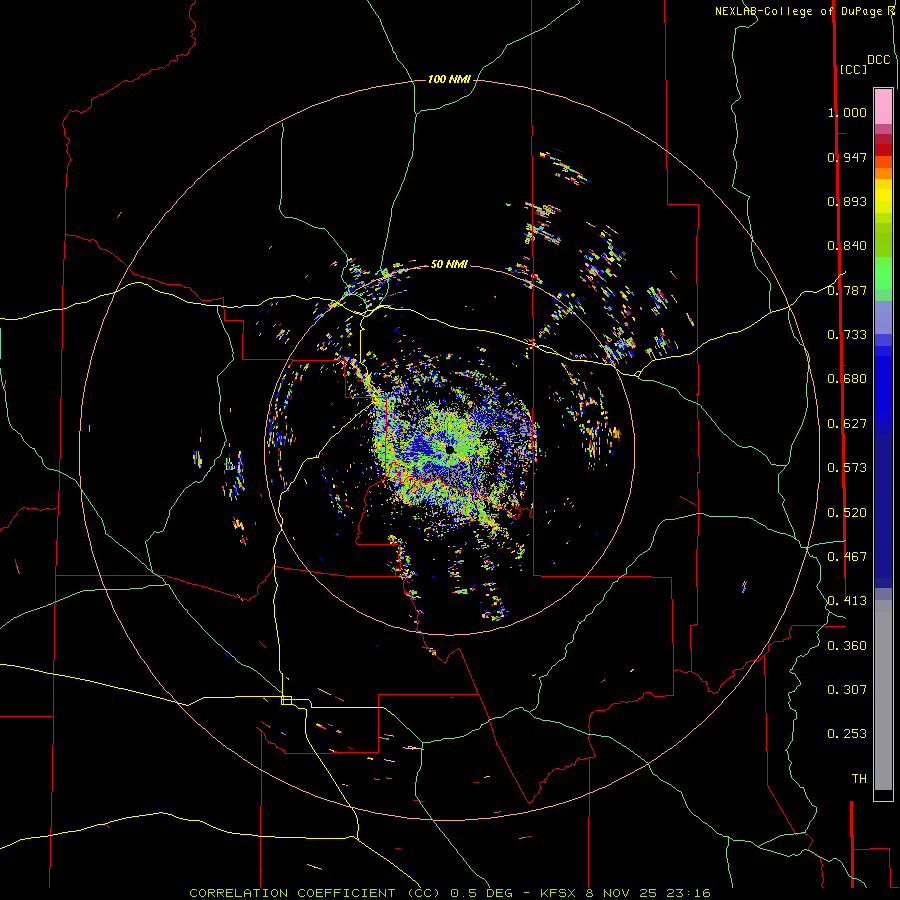Viewport: 900px width, 900px height.
Task: Click the 0.413 legend value
Action: coord(847,601)
